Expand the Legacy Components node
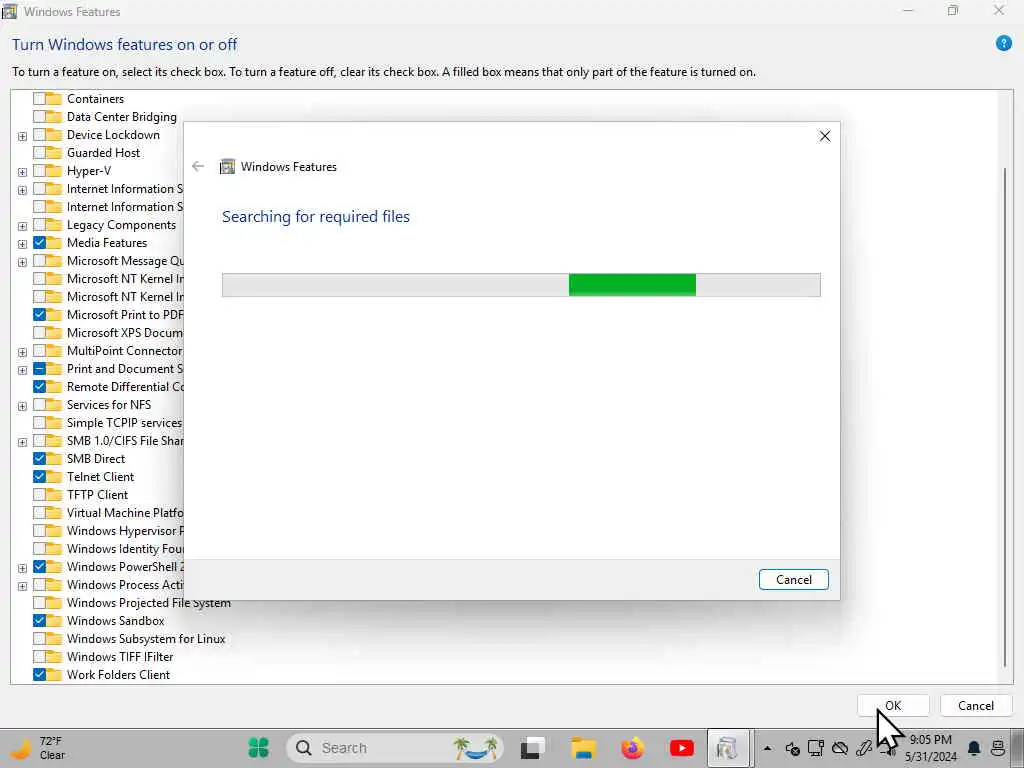 (x=22, y=226)
